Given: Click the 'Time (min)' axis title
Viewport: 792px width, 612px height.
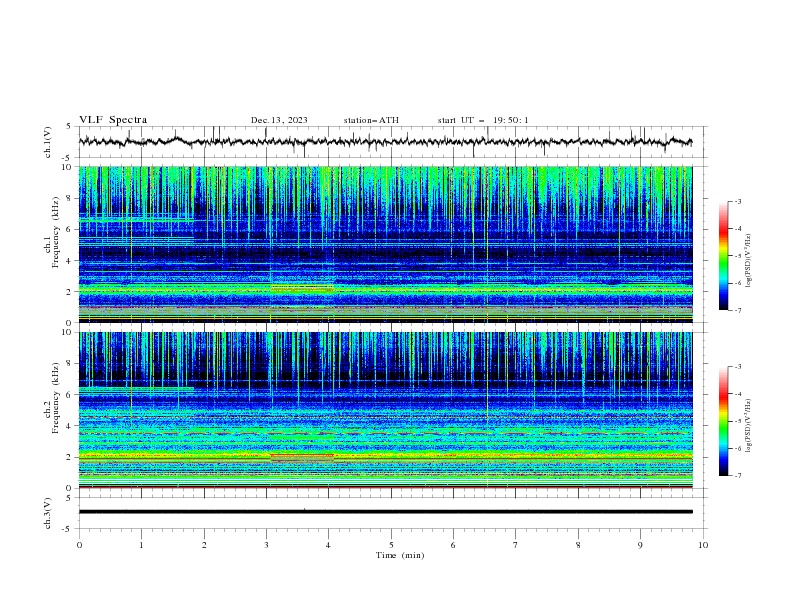Looking at the screenshot, I should coord(400,555).
